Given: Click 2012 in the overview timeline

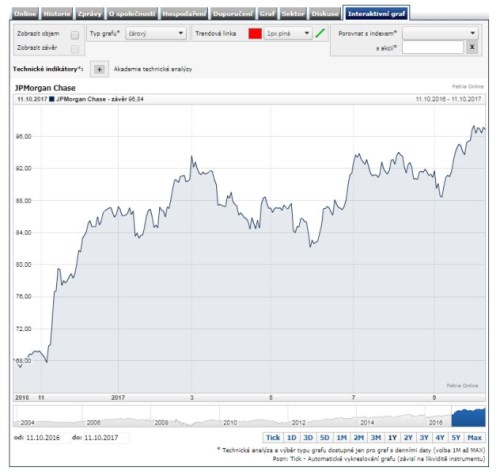Looking at the screenshot, I should coord(298,423).
